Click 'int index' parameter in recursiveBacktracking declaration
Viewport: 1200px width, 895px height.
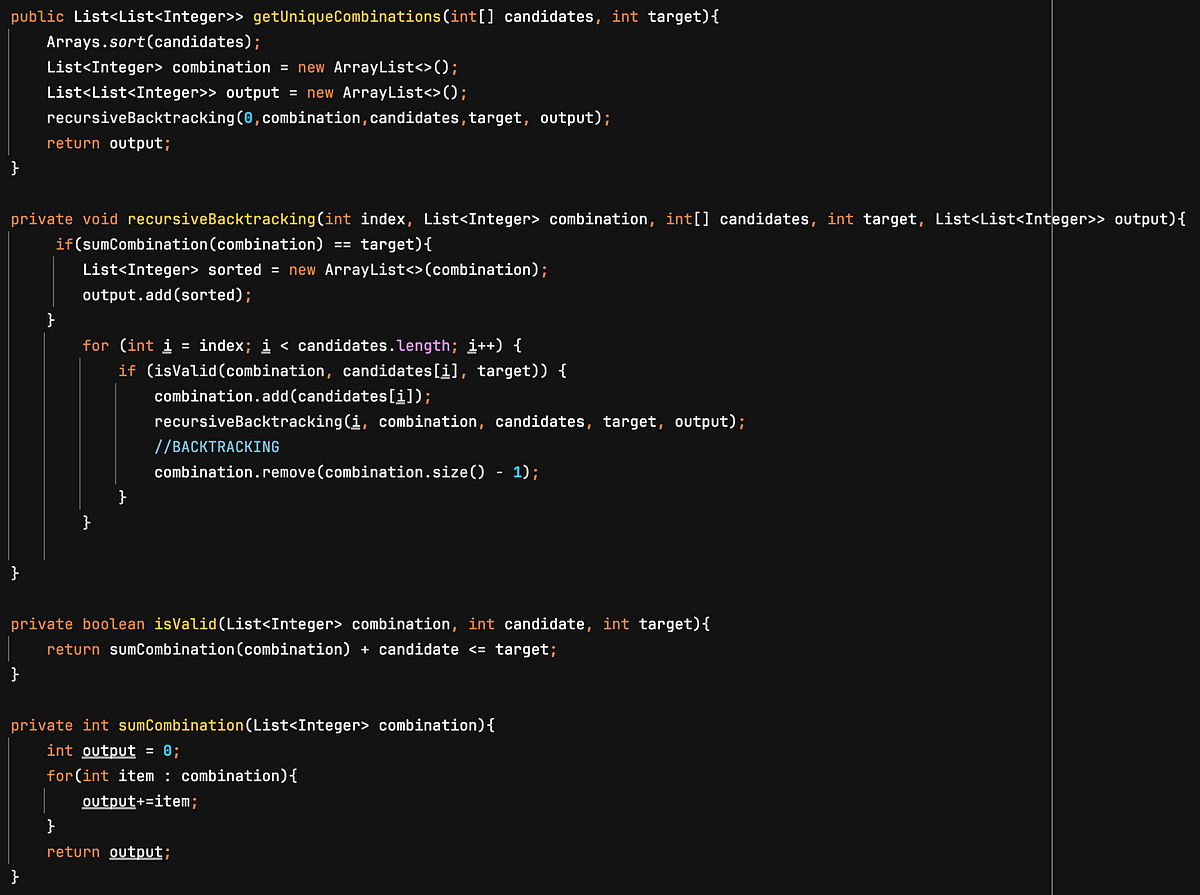coord(365,218)
